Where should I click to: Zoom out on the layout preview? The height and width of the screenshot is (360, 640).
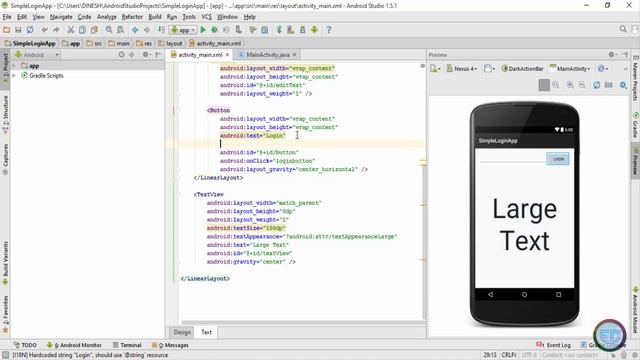point(582,85)
